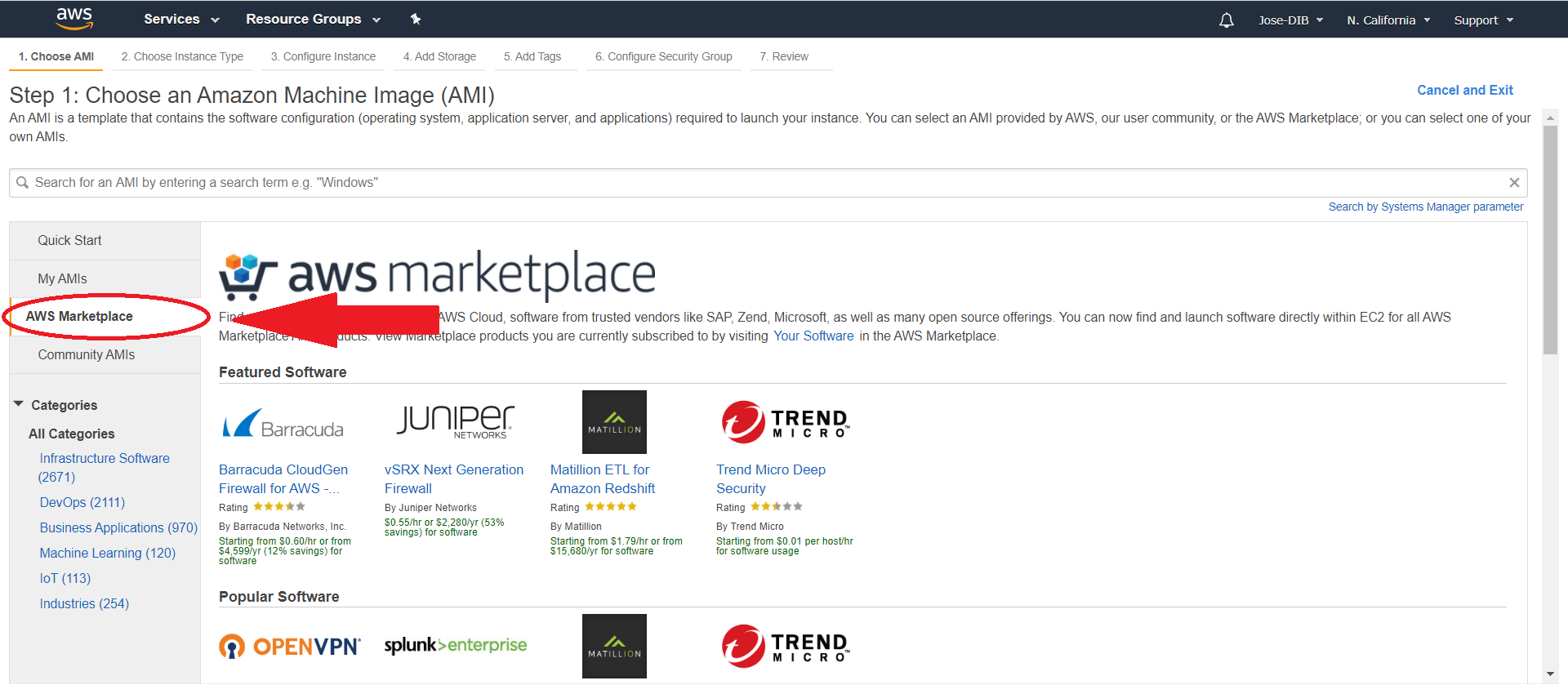The image size is (1568, 685).
Task: Select the Matillion logo under Featured Software
Action: (x=614, y=422)
